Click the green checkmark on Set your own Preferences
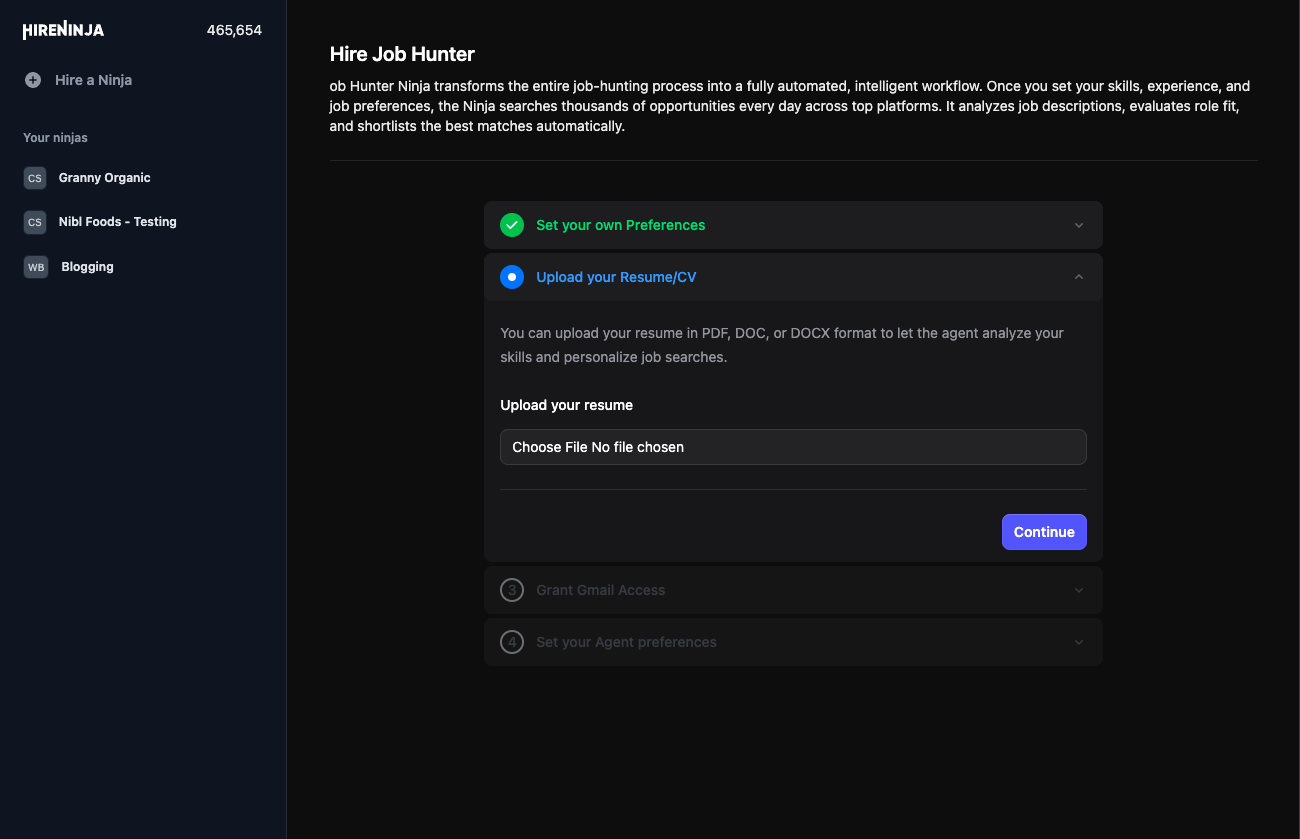This screenshot has width=1300, height=839. (x=512, y=225)
